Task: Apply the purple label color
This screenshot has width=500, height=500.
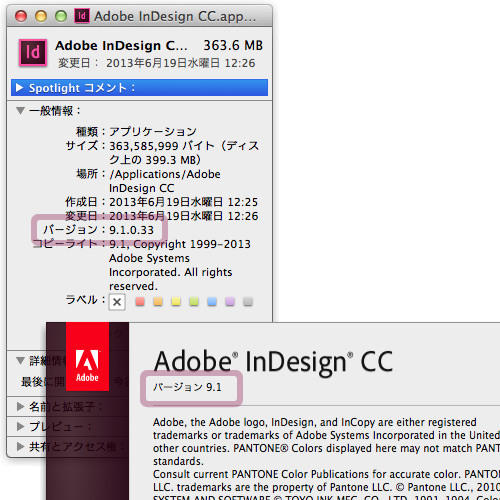Action: click(230, 302)
